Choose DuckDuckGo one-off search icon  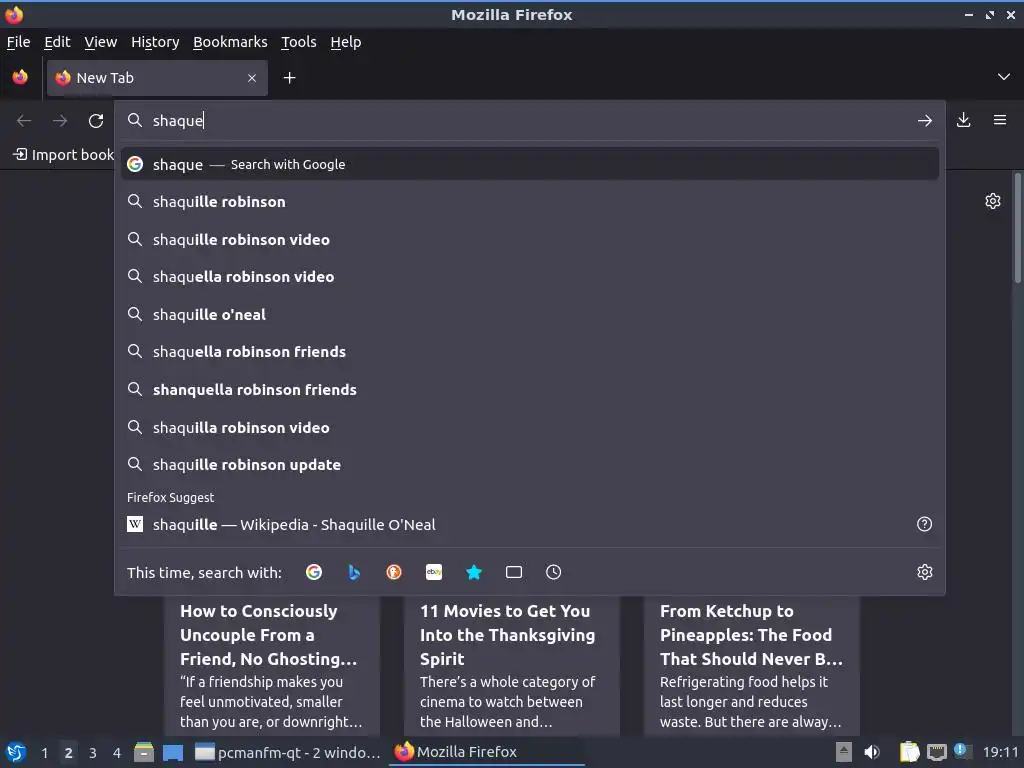coord(394,572)
